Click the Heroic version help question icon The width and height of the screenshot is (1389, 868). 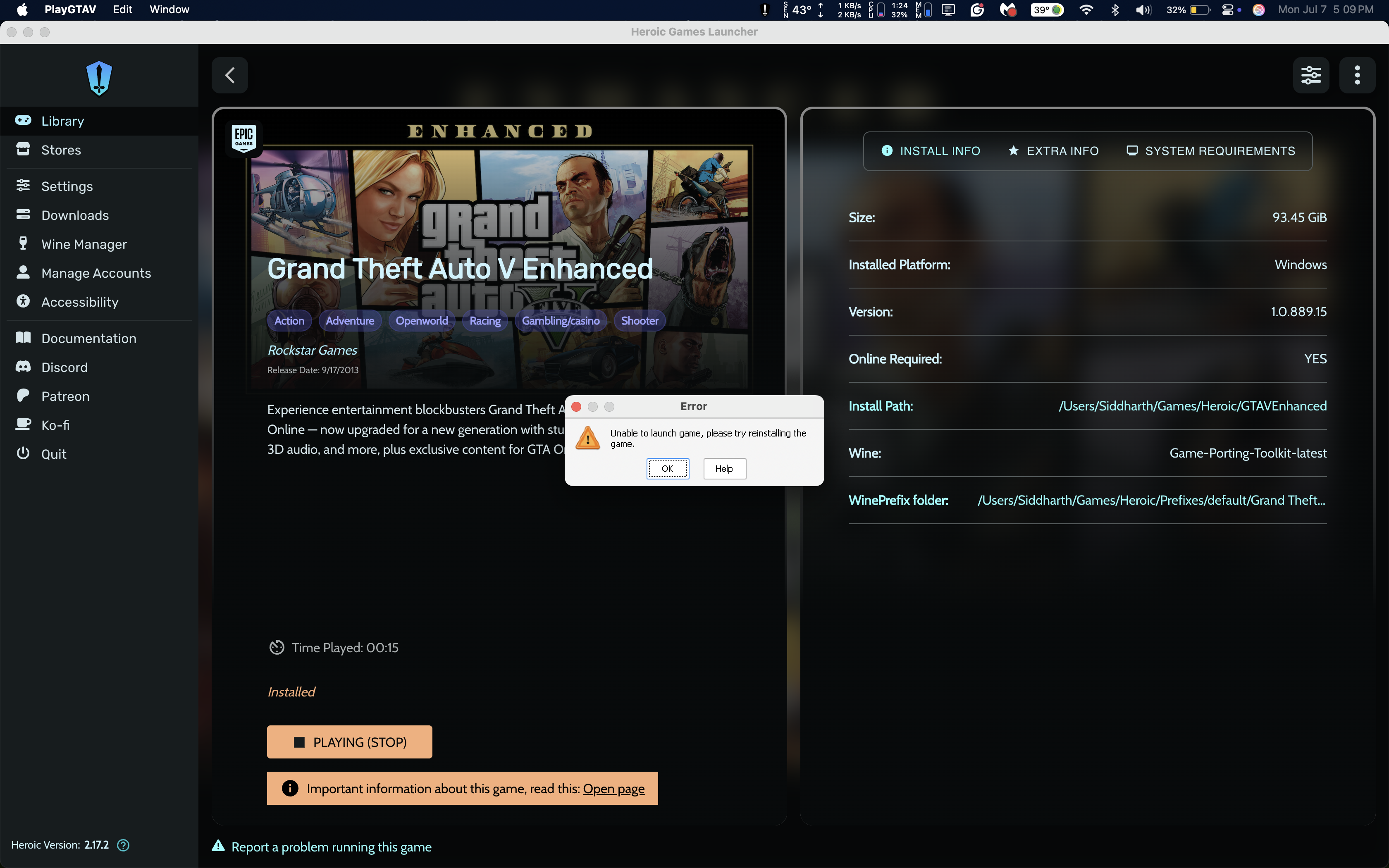pyautogui.click(x=123, y=845)
